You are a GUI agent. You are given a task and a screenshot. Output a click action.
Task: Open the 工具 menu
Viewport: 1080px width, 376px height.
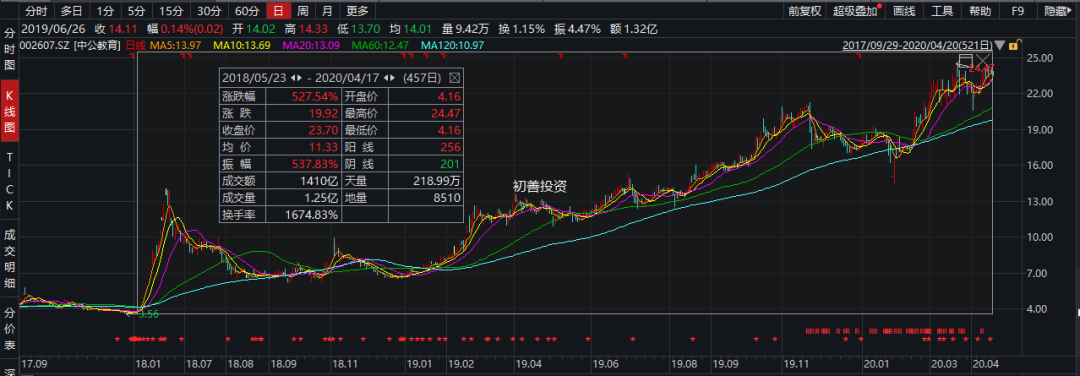pos(942,10)
